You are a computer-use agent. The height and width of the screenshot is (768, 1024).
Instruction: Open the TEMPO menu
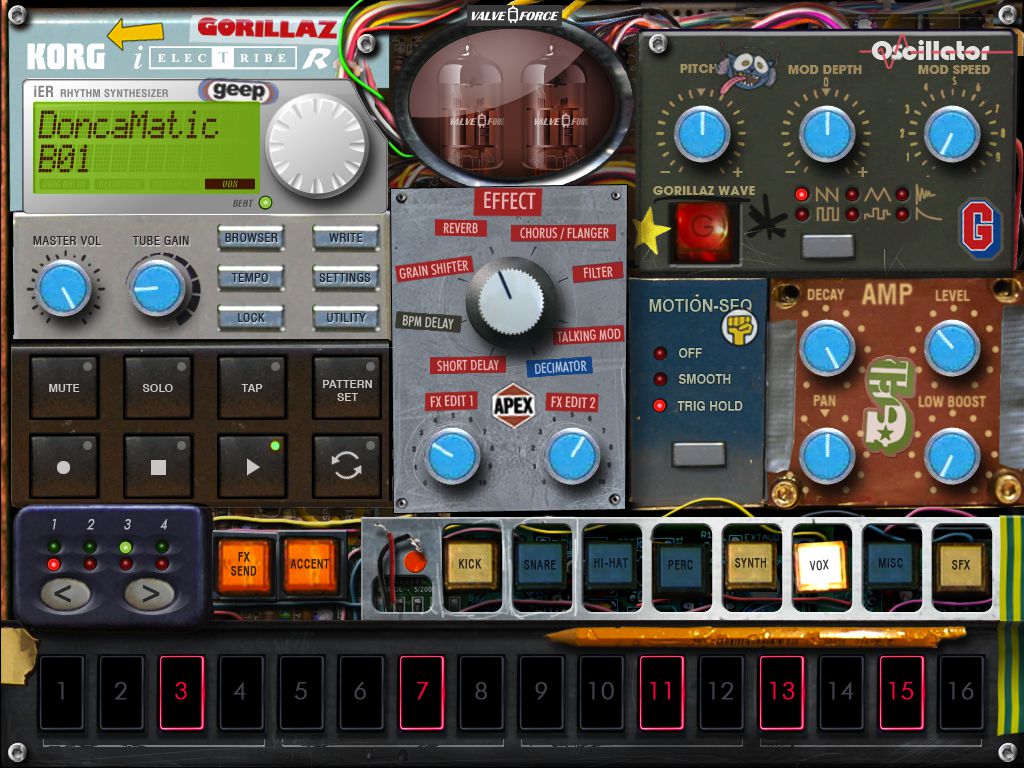[251, 278]
